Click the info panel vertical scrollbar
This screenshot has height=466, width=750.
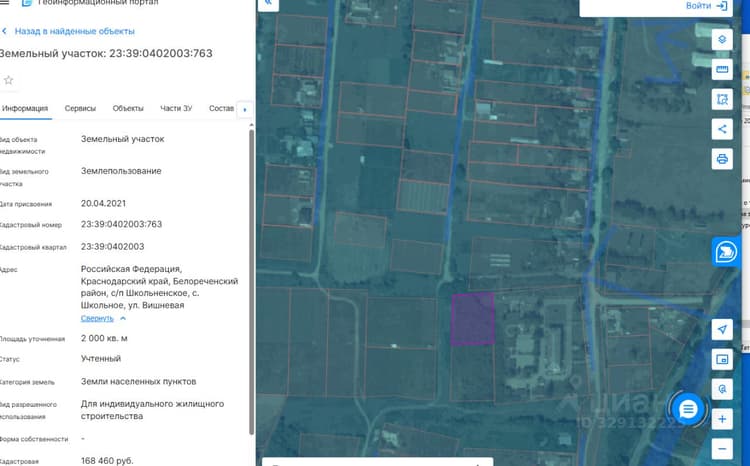tap(252, 282)
